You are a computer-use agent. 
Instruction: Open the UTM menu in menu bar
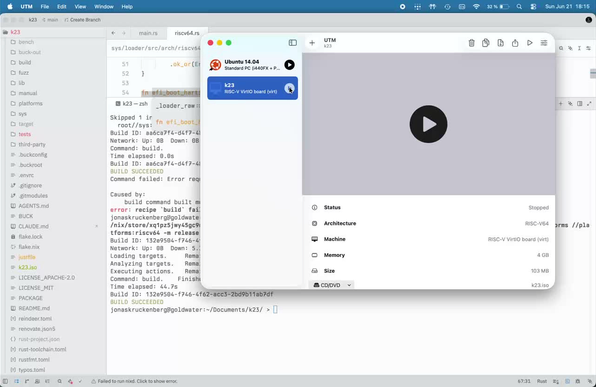coord(26,6)
